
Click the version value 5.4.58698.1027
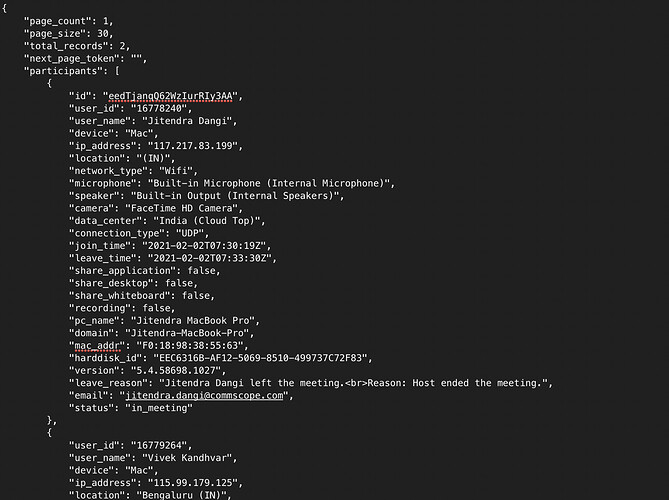point(176,370)
